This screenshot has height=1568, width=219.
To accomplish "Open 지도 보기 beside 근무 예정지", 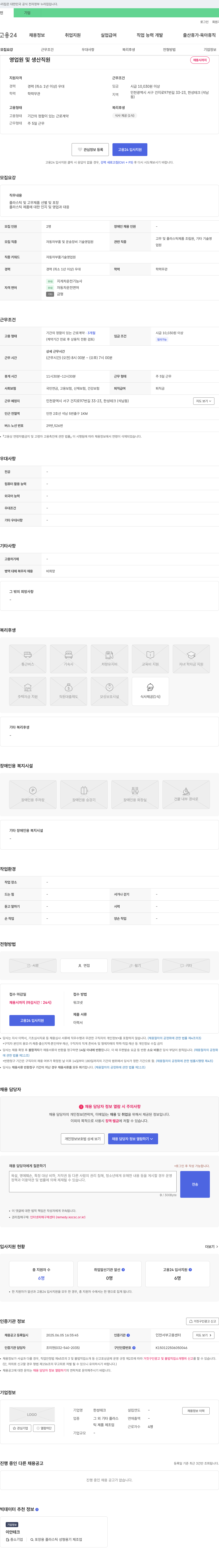I will 204,401.
